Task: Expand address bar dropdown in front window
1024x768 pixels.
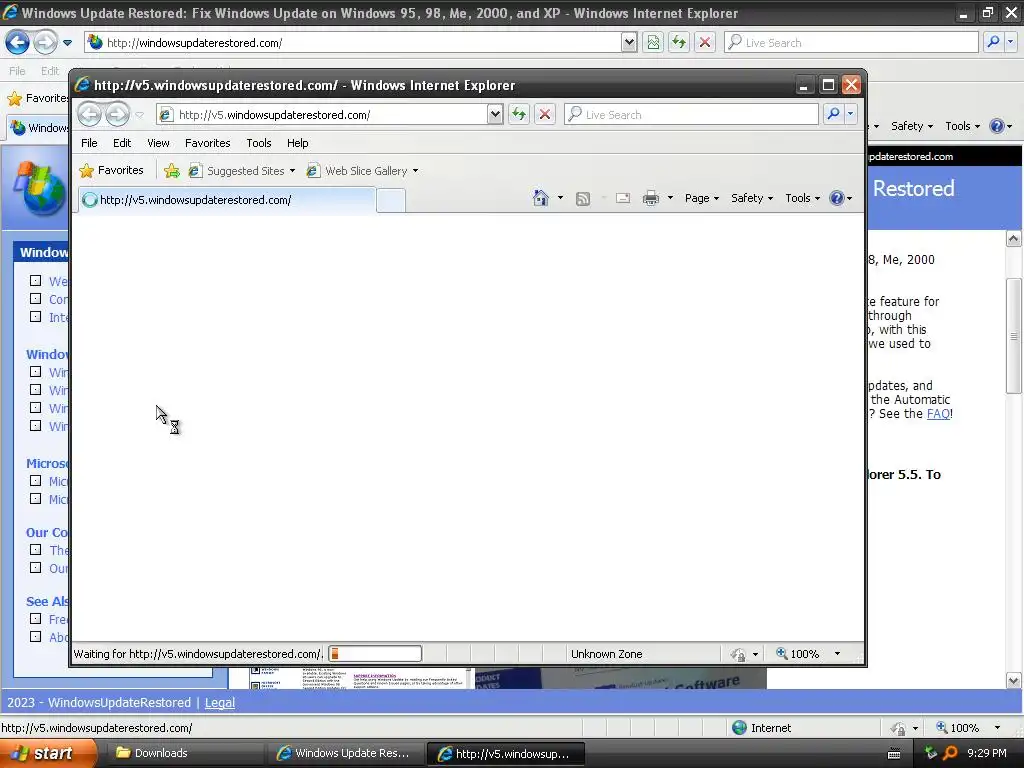Action: point(495,115)
